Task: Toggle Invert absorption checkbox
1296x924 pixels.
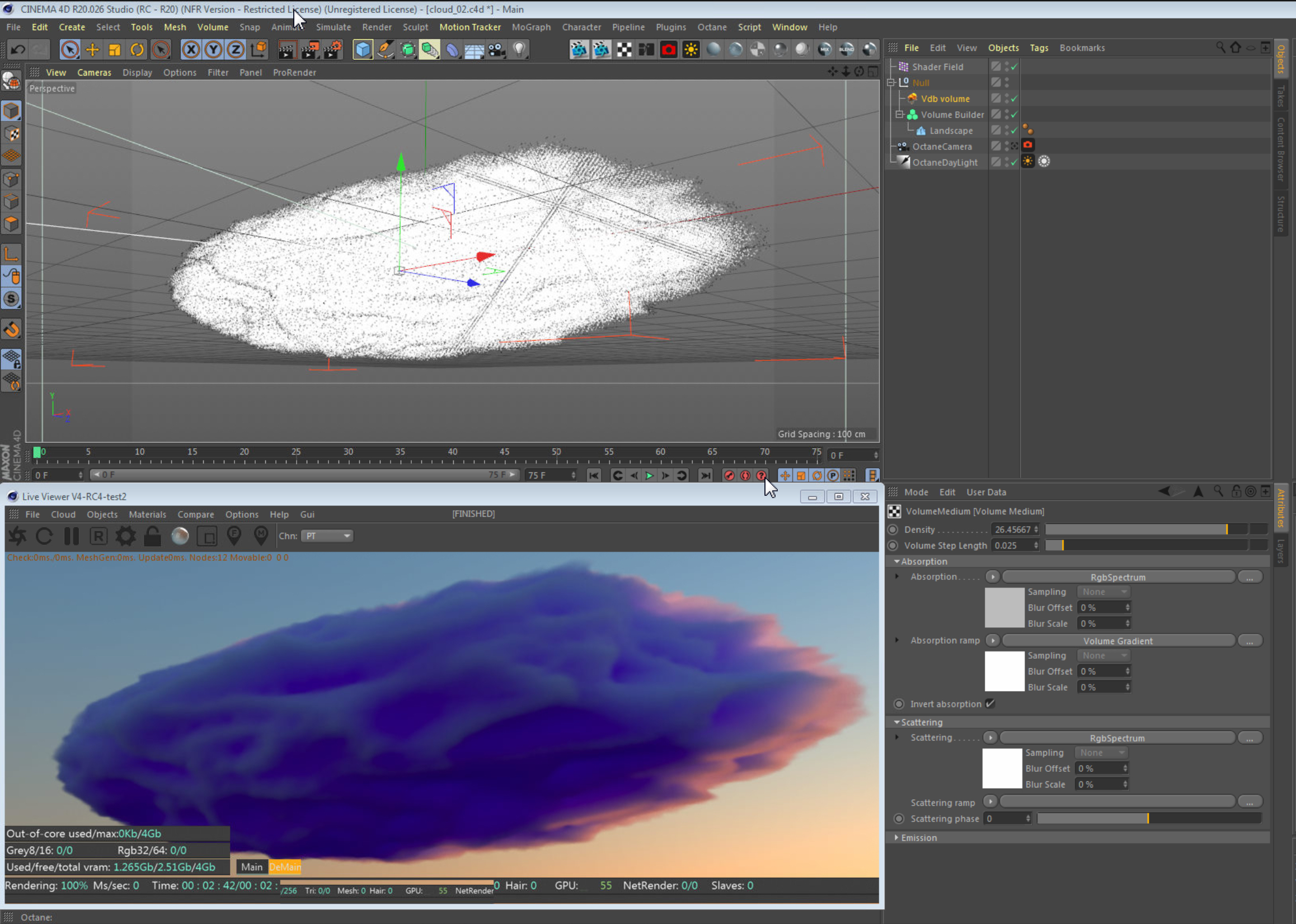Action: (x=990, y=704)
